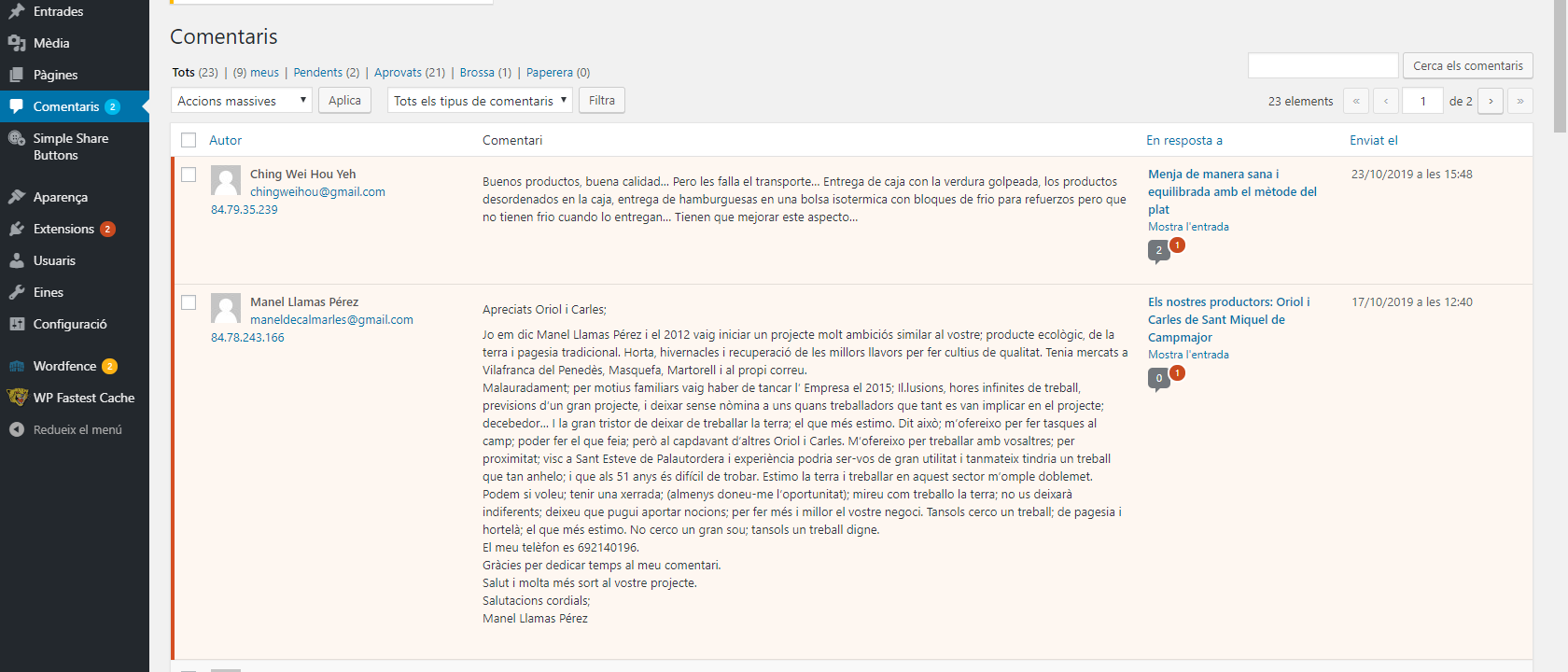The height and width of the screenshot is (672, 1568).
Task: Click the Usuaris person icon
Action: point(17,260)
